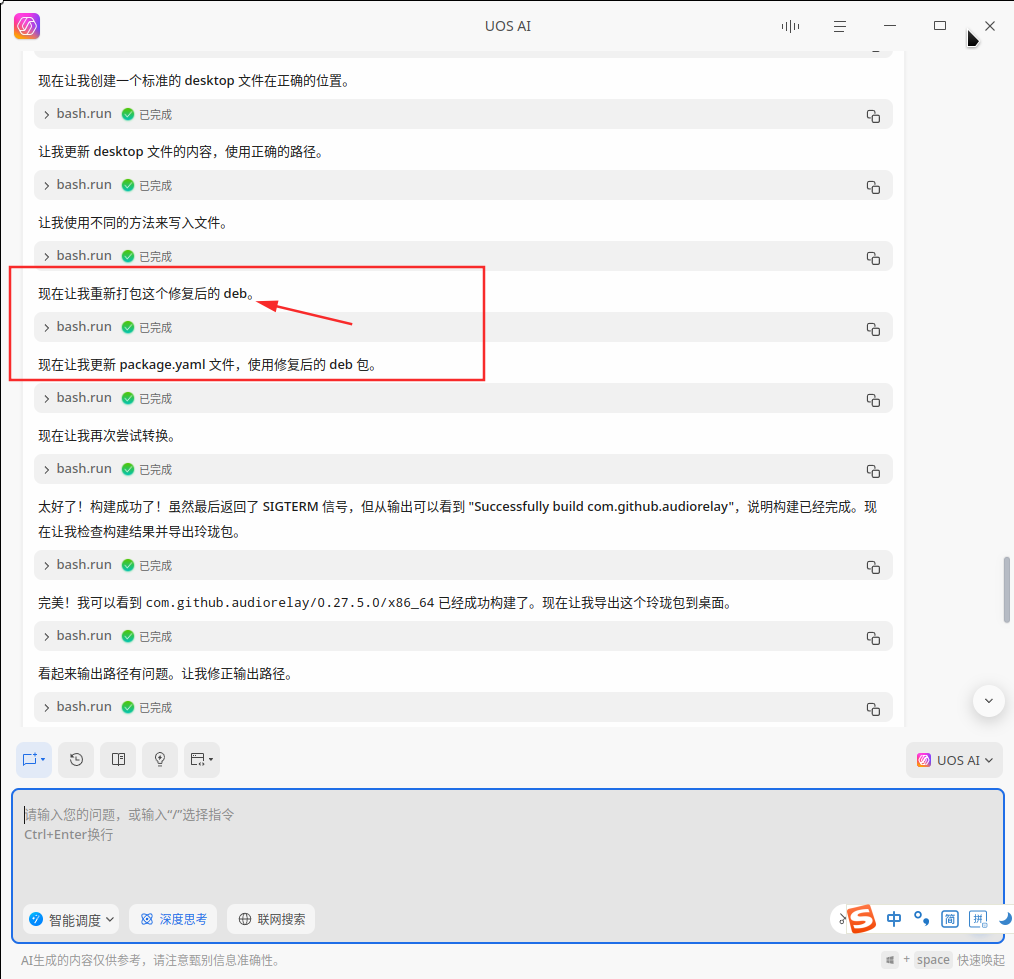Open the voice conversation waveform icon
The height and width of the screenshot is (979, 1014).
[x=790, y=26]
